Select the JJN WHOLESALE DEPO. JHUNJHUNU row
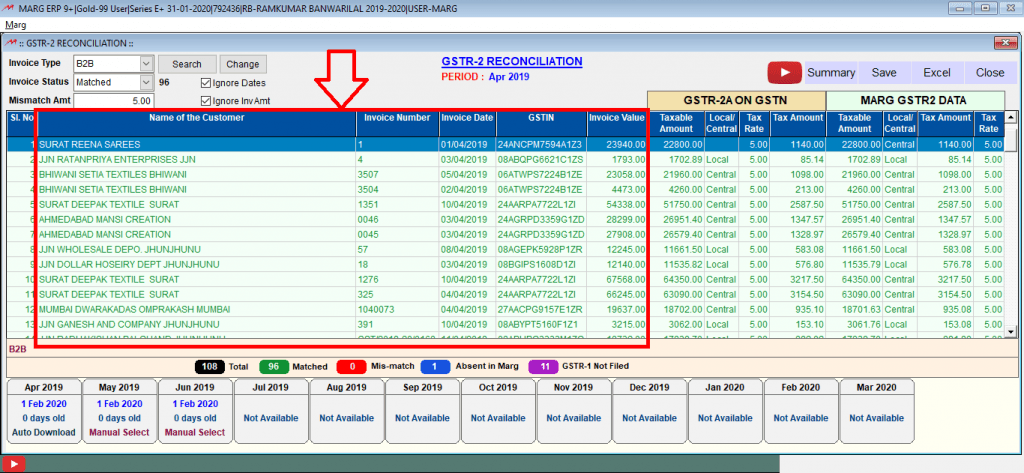1024x473 pixels. tap(505, 250)
